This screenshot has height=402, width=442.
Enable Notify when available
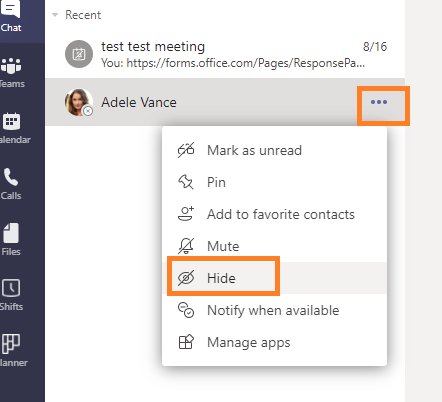tap(274, 310)
